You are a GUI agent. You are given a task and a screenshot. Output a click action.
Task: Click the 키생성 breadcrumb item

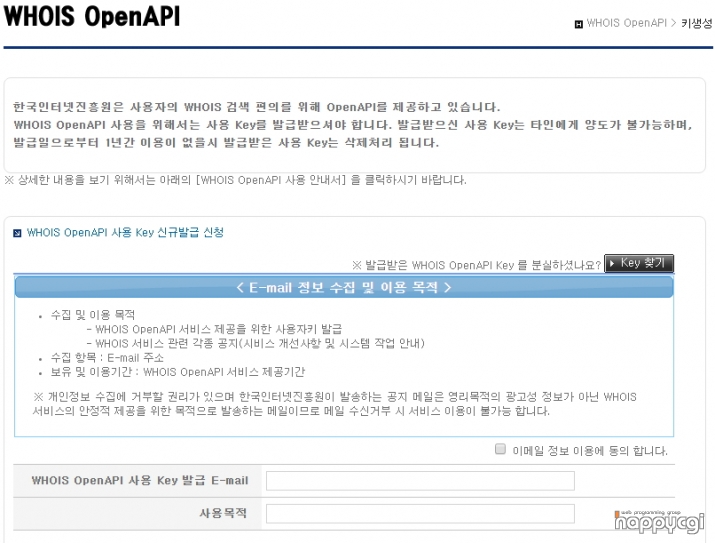tap(696, 23)
